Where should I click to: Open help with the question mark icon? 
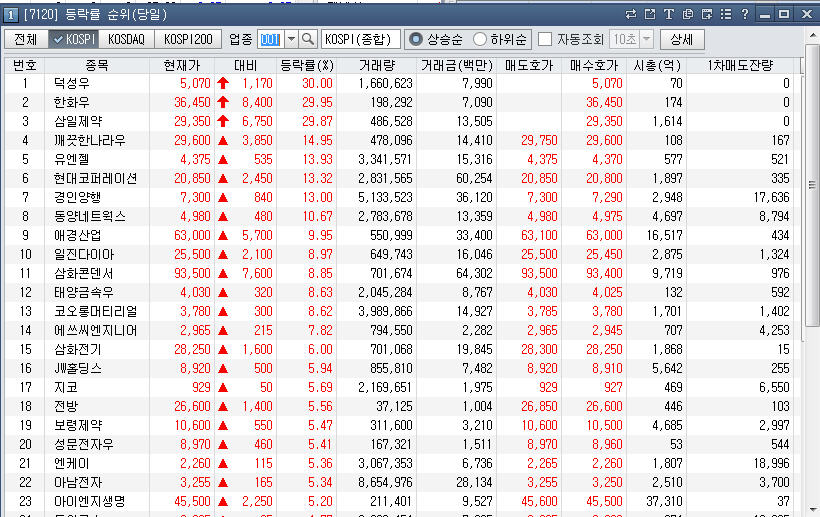[x=745, y=14]
